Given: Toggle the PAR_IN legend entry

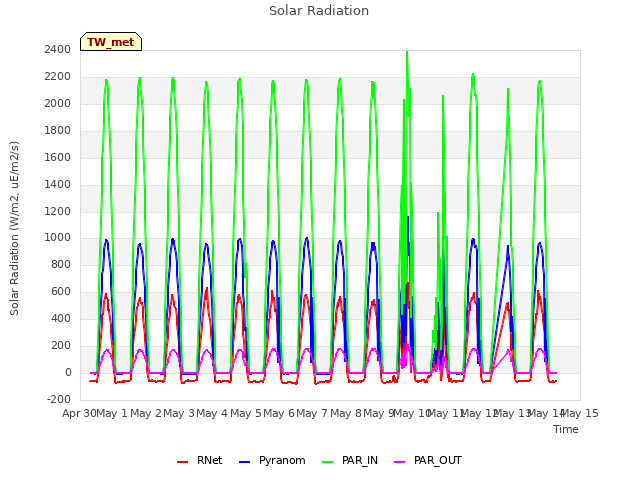Looking at the screenshot, I should pos(350,460).
